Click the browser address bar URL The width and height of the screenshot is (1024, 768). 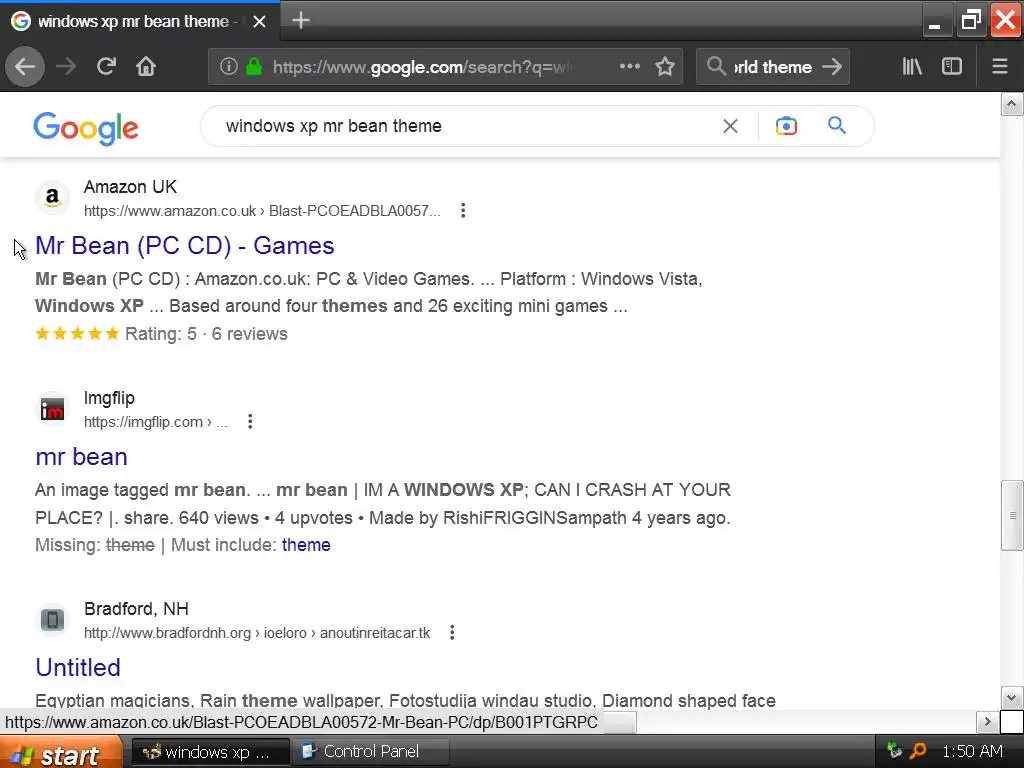tap(421, 67)
